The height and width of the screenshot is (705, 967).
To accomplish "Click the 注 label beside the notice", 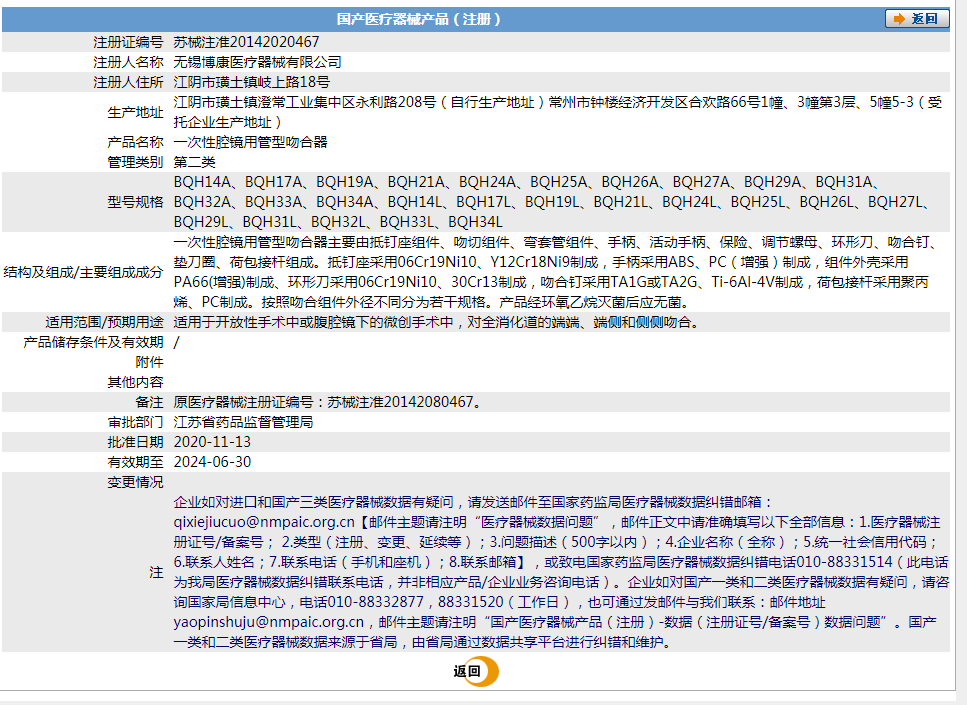I will click(156, 572).
